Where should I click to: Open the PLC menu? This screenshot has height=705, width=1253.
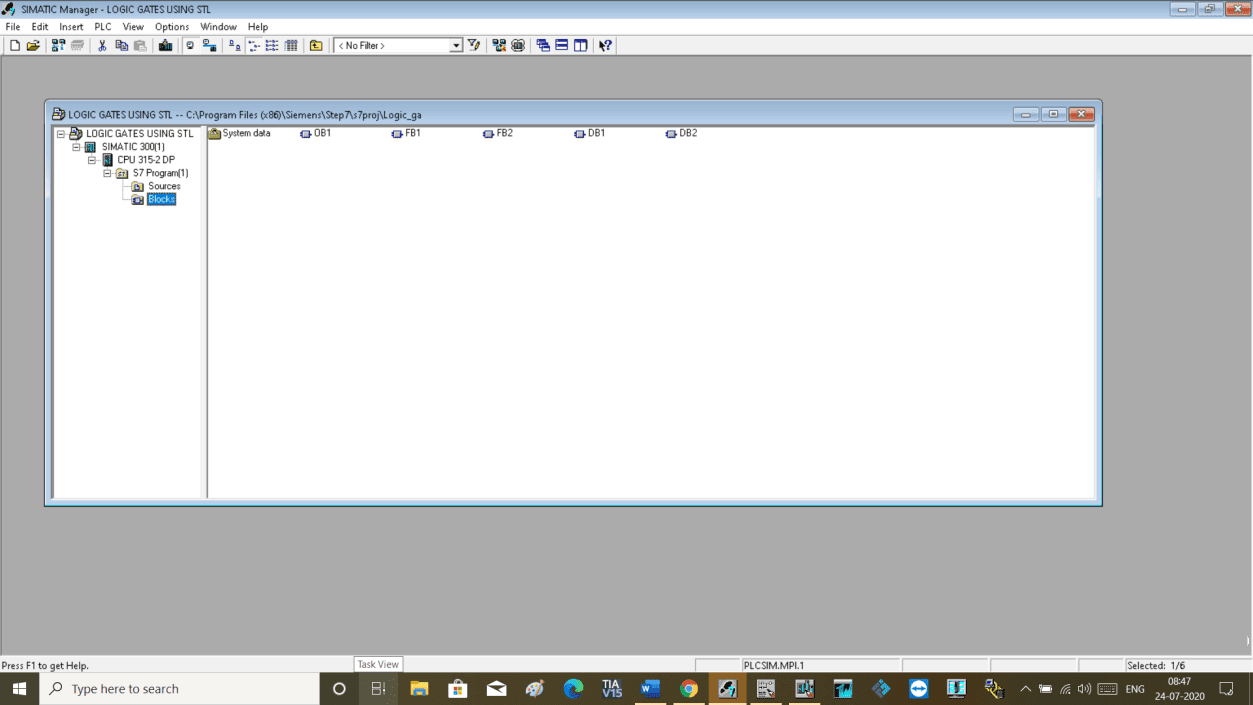[102, 26]
